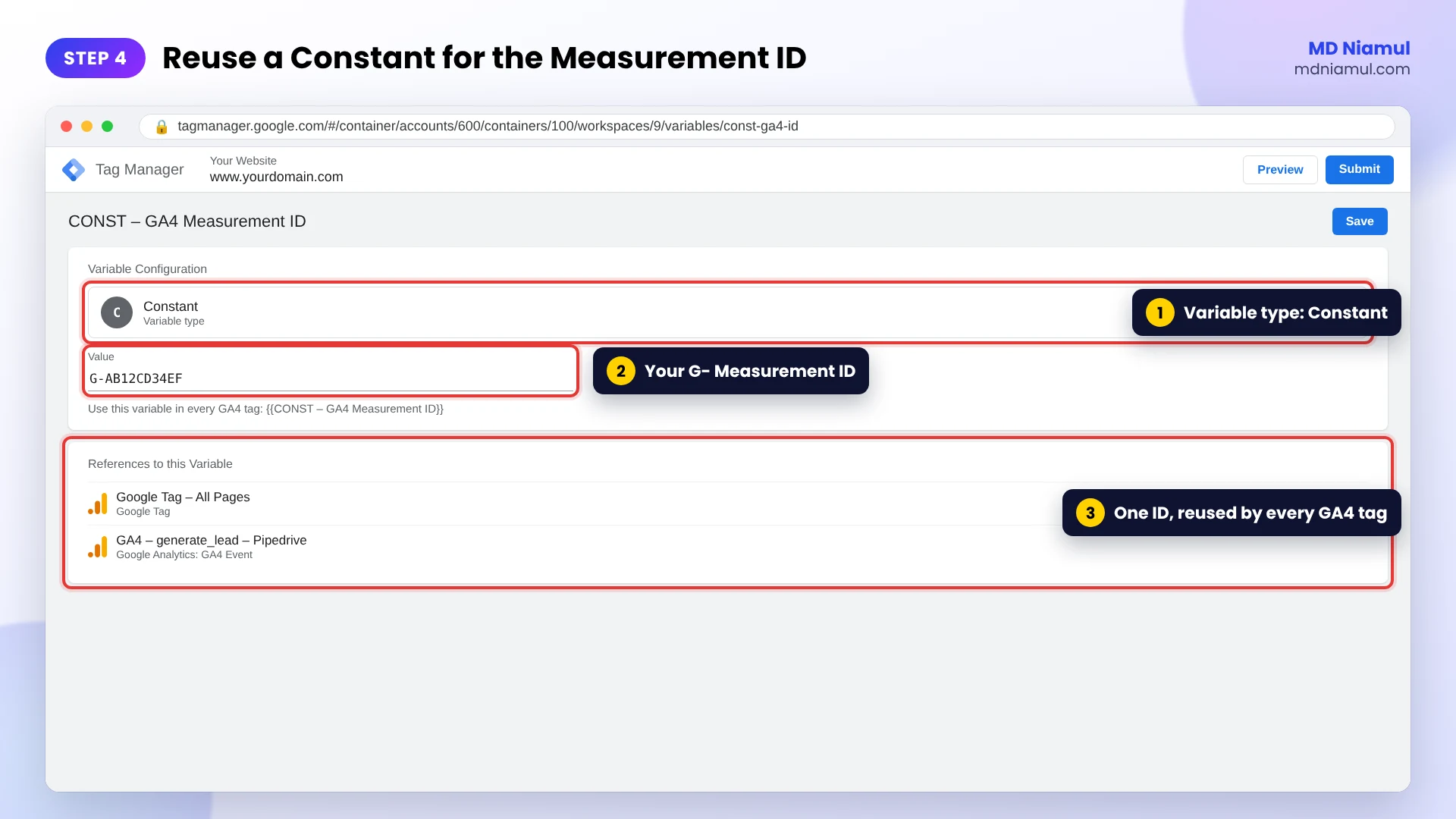Image resolution: width=1456 pixels, height=819 pixels.
Task: Click the lock icon in address bar
Action: (x=162, y=127)
